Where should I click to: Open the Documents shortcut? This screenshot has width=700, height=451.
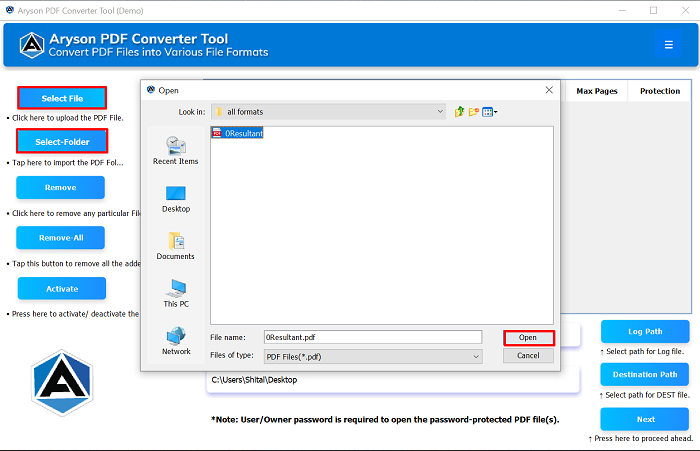175,246
